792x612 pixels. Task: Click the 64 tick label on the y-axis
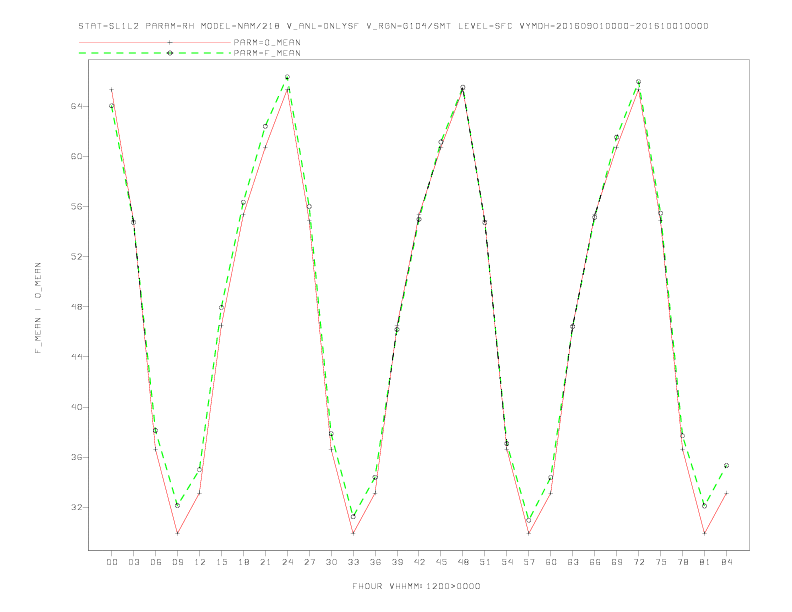point(77,107)
